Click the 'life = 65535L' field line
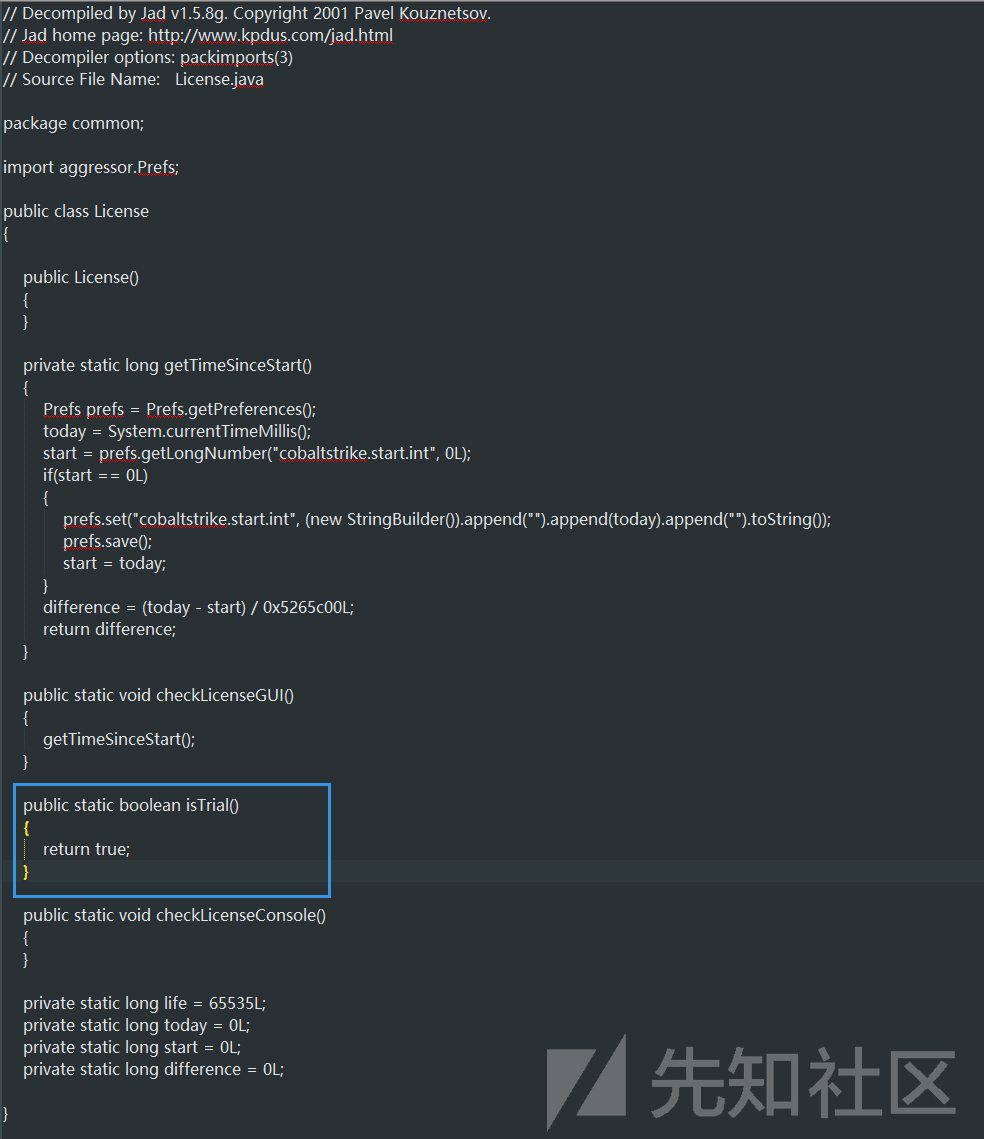Screen dimensions: 984x1139 [145, 1003]
